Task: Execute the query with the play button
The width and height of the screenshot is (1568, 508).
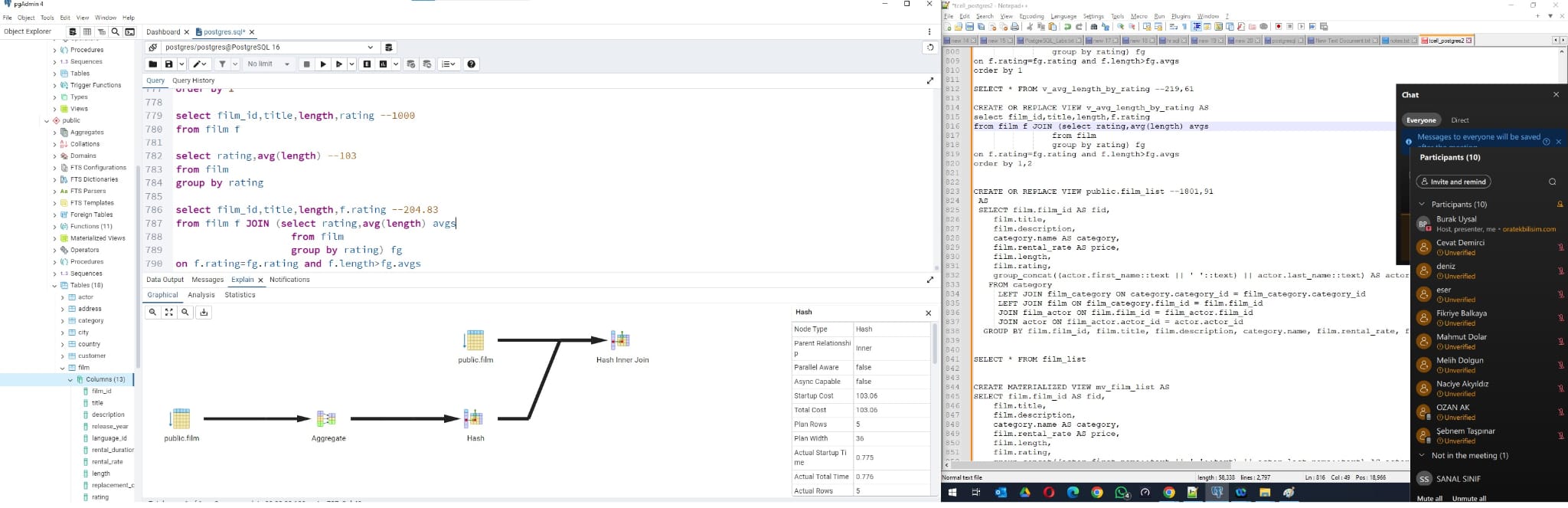Action: tap(323, 64)
